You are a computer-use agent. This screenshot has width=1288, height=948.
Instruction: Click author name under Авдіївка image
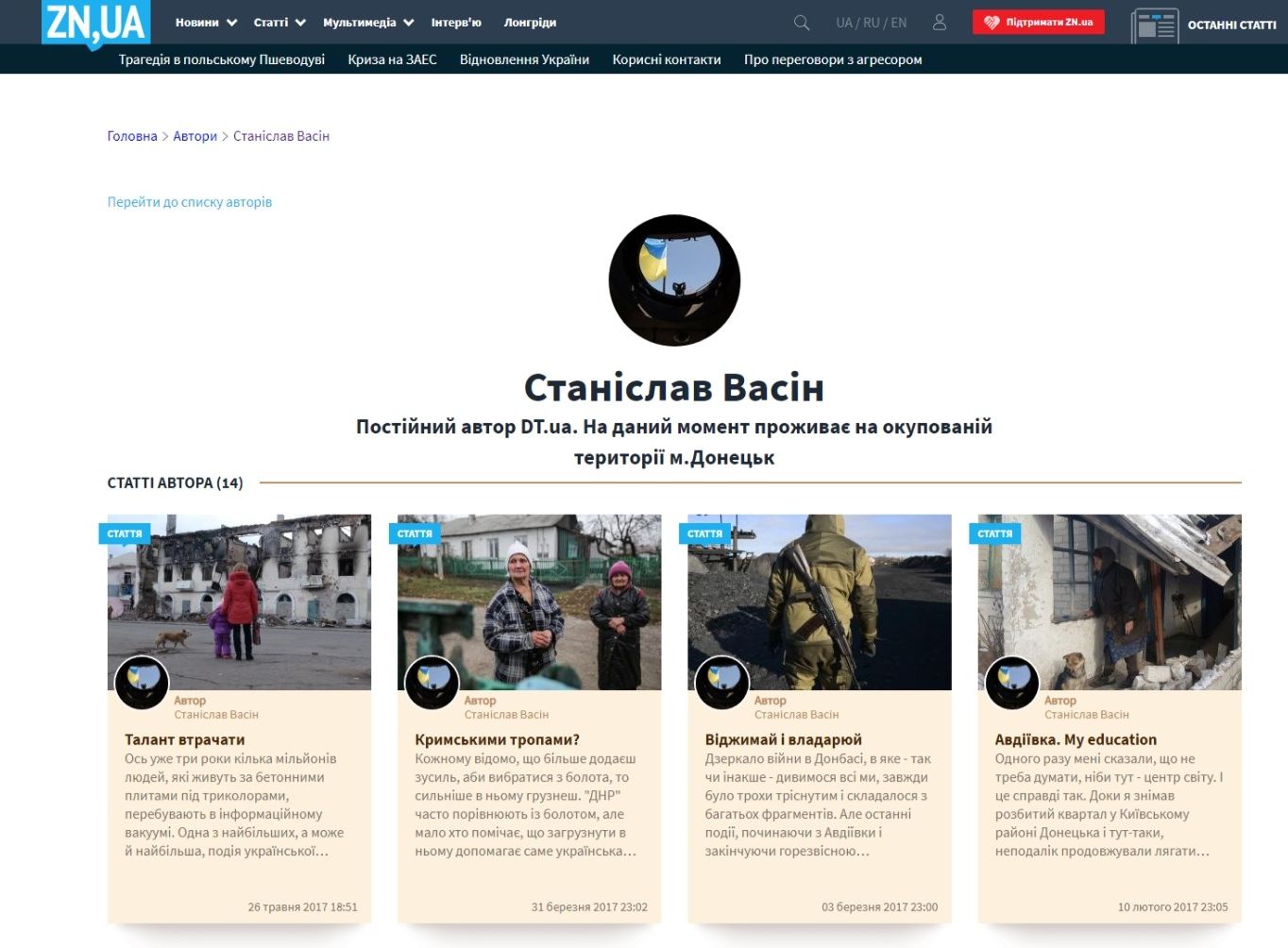[x=1087, y=715]
